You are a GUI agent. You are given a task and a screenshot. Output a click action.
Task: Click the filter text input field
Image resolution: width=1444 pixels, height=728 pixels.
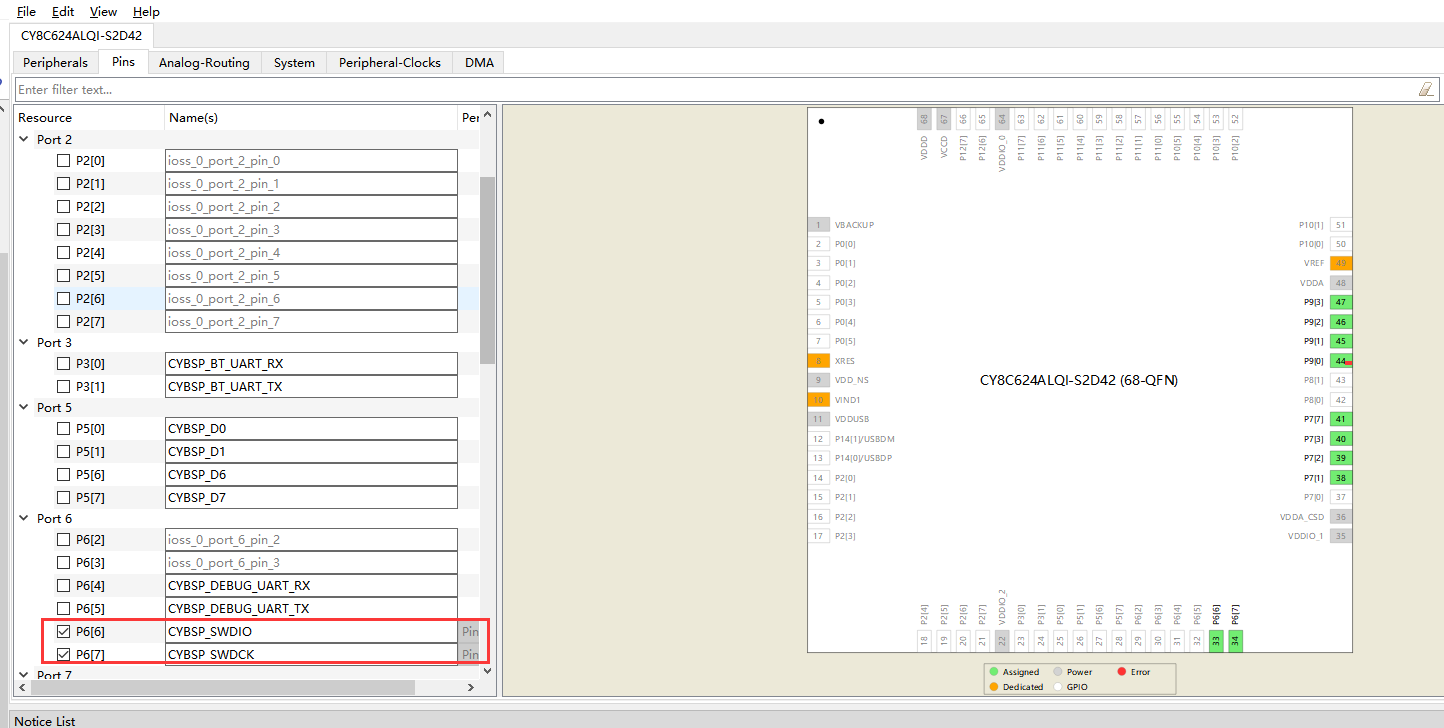tap(700, 89)
